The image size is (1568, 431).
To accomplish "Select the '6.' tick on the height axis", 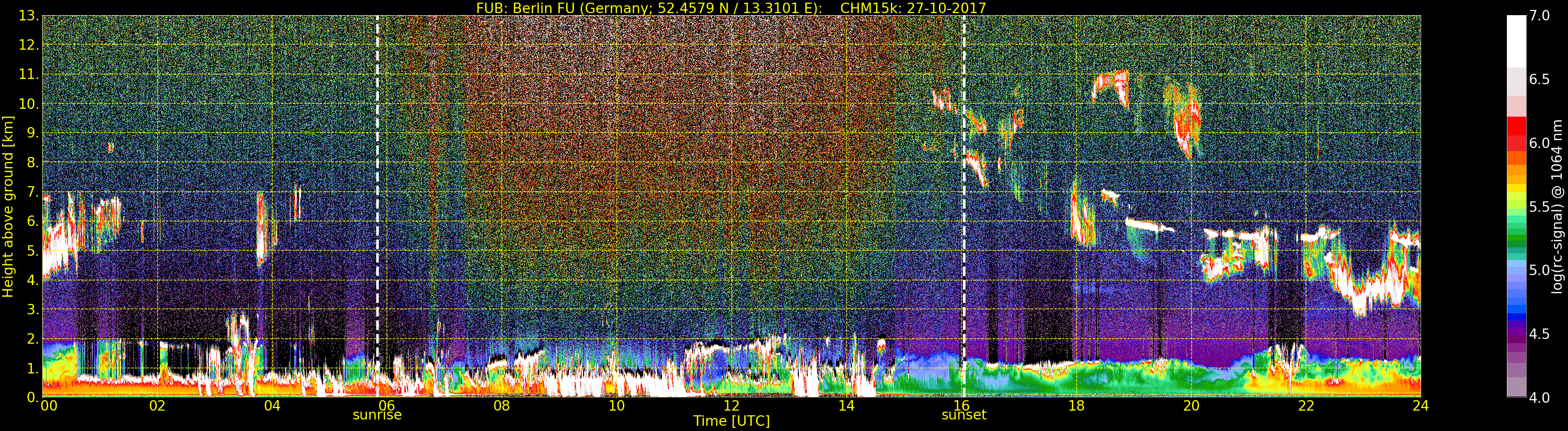I will [x=33, y=221].
